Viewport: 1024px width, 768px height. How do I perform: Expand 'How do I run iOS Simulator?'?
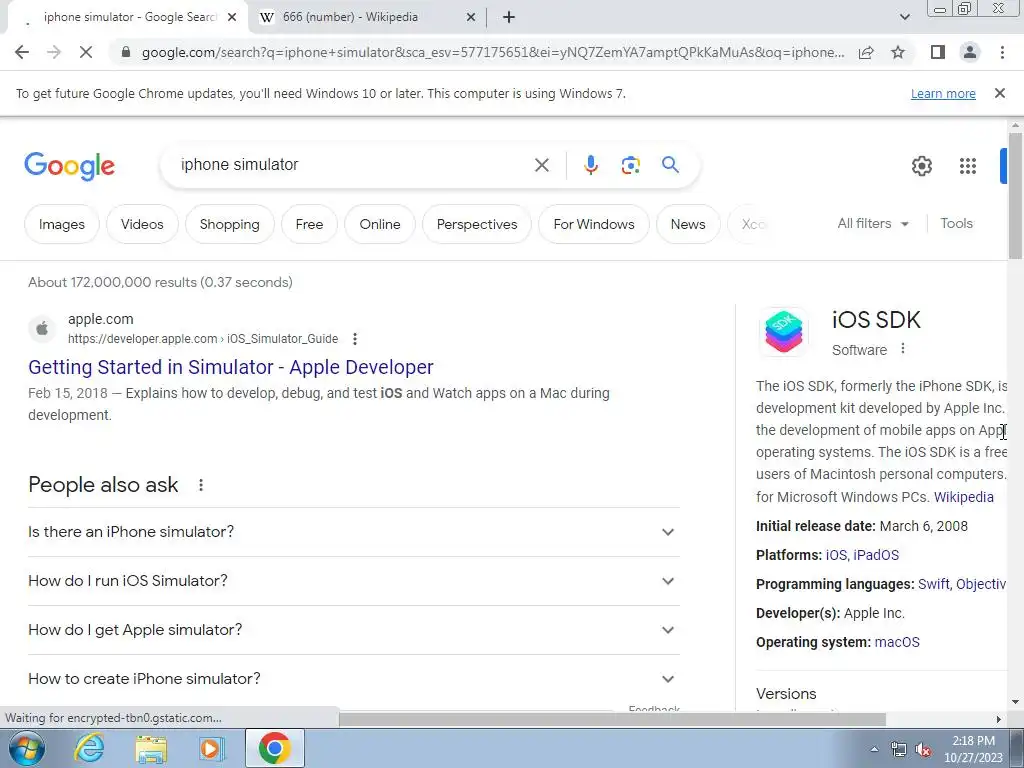coord(354,581)
